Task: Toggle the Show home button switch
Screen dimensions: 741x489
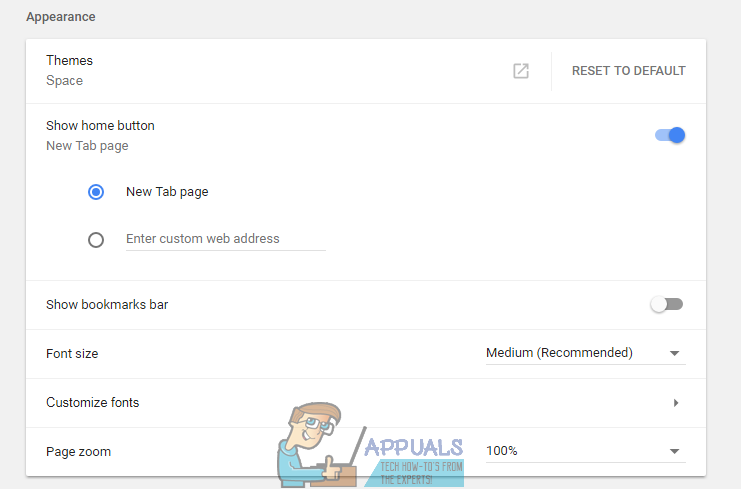Action: tap(670, 135)
